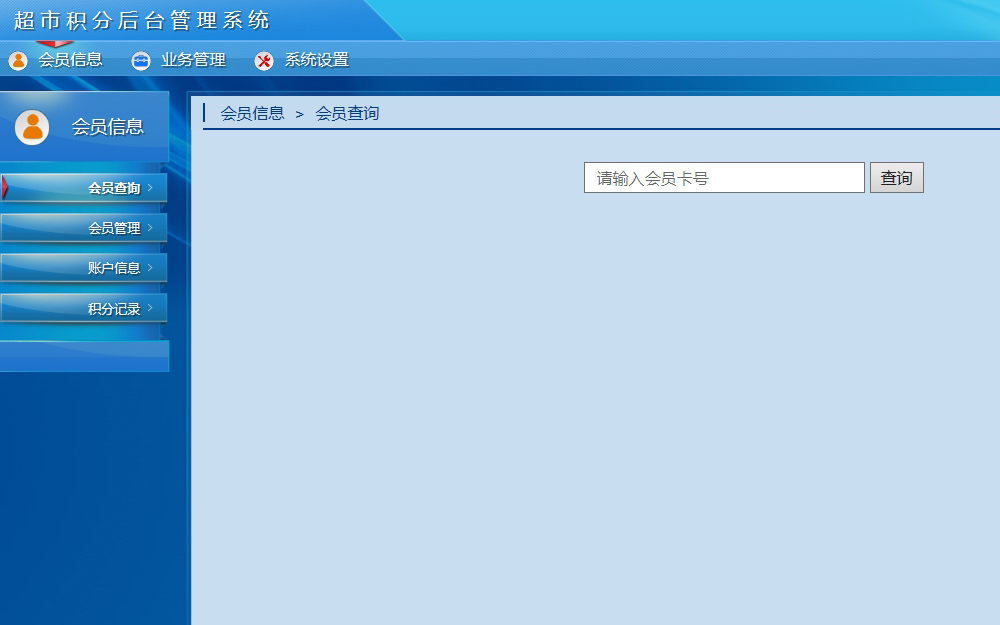Viewport: 1000px width, 625px height.
Task: Open the 系统设置 top menu label
Action: coord(316,60)
